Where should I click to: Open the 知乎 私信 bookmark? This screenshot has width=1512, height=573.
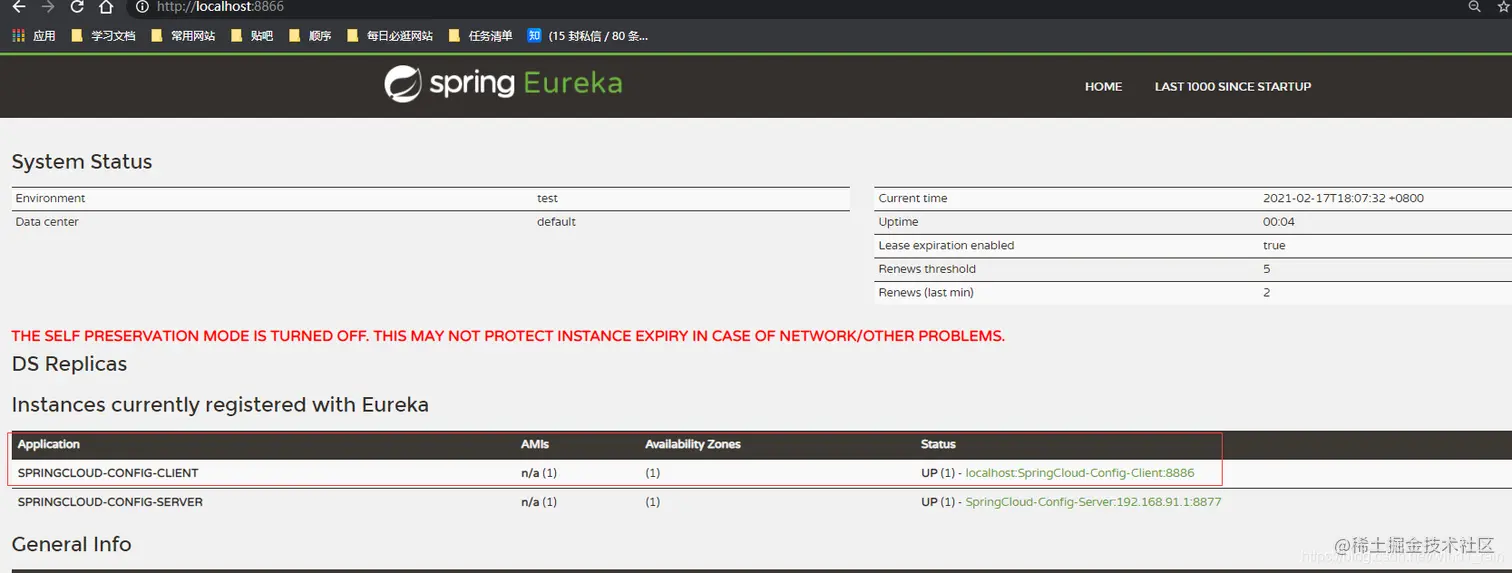pyautogui.click(x=588, y=36)
